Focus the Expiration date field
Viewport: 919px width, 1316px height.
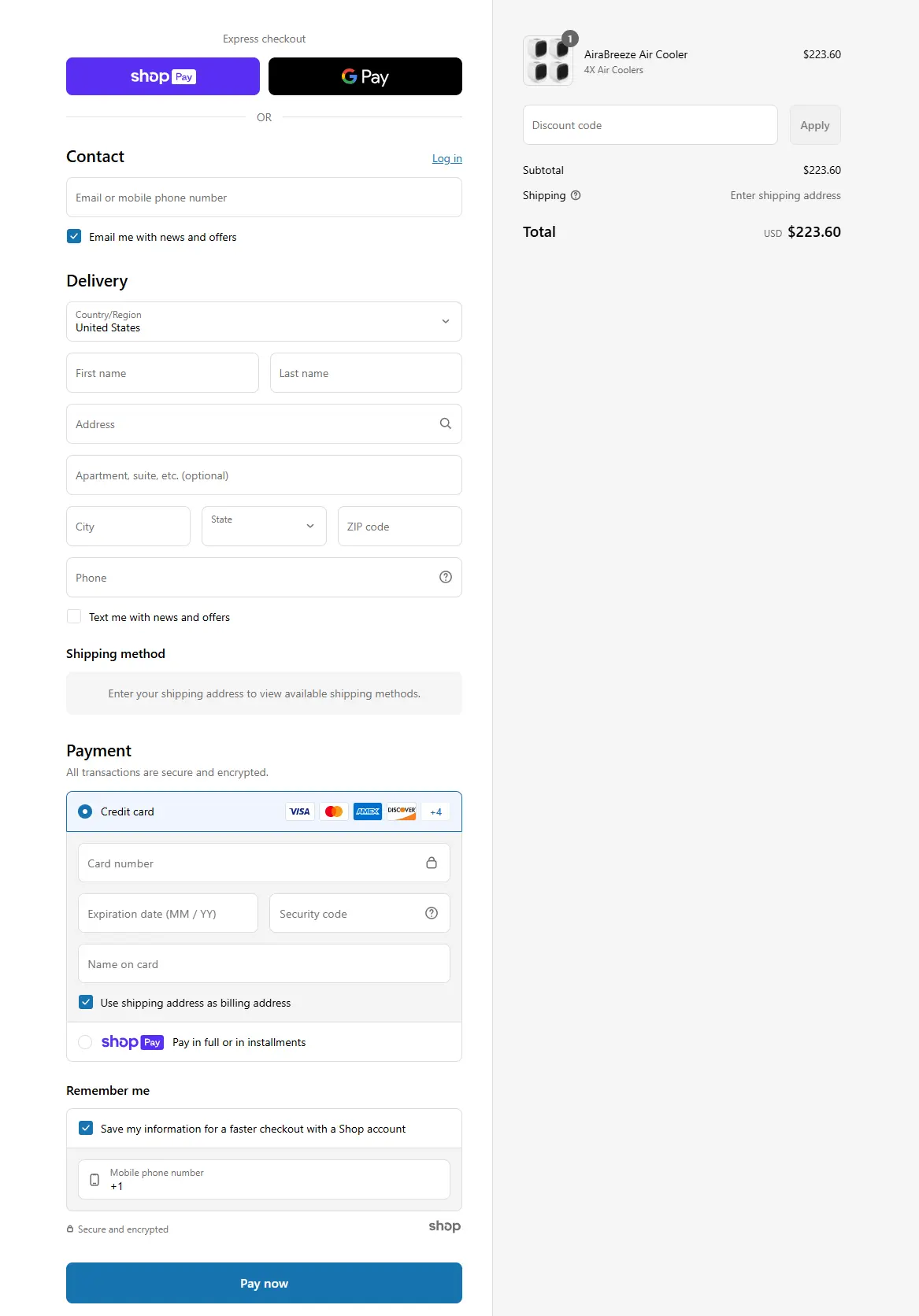coord(168,914)
